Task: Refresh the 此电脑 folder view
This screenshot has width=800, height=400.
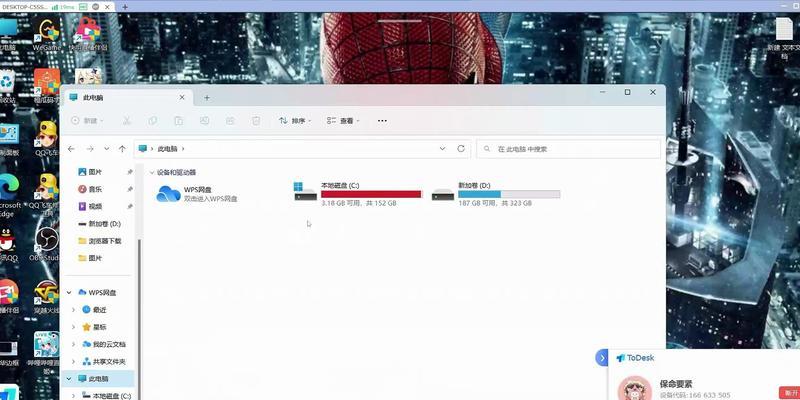Action: point(461,148)
